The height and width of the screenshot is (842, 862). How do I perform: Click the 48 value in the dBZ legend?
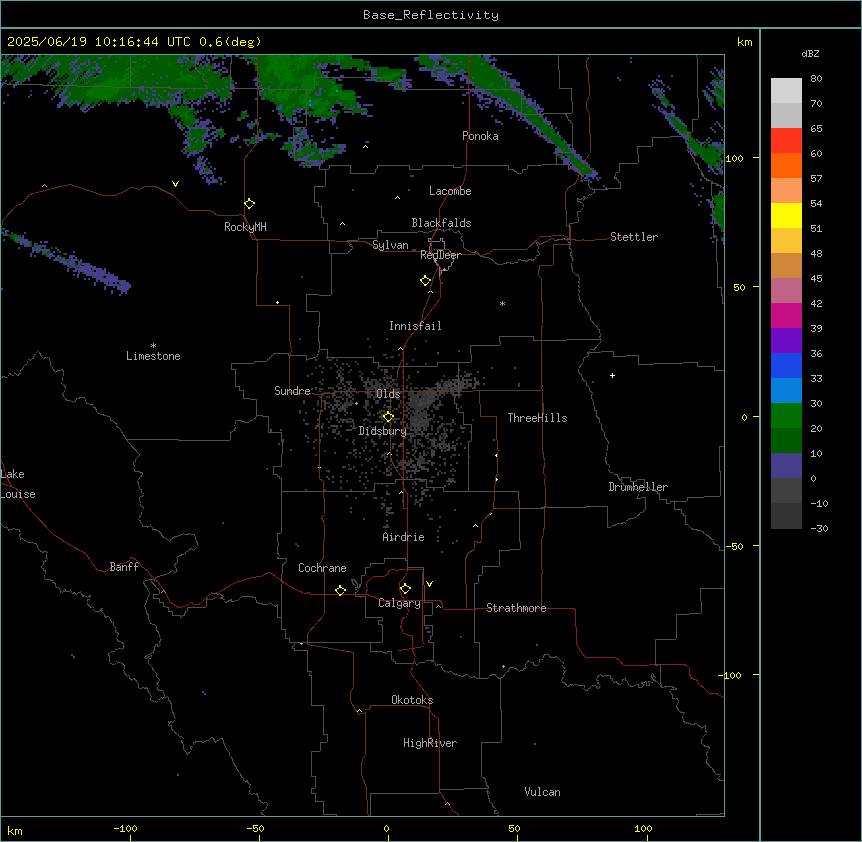click(x=816, y=253)
